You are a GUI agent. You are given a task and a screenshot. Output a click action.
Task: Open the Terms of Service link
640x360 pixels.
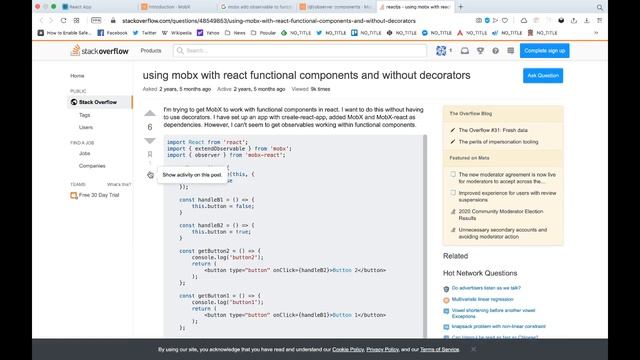[439, 349]
